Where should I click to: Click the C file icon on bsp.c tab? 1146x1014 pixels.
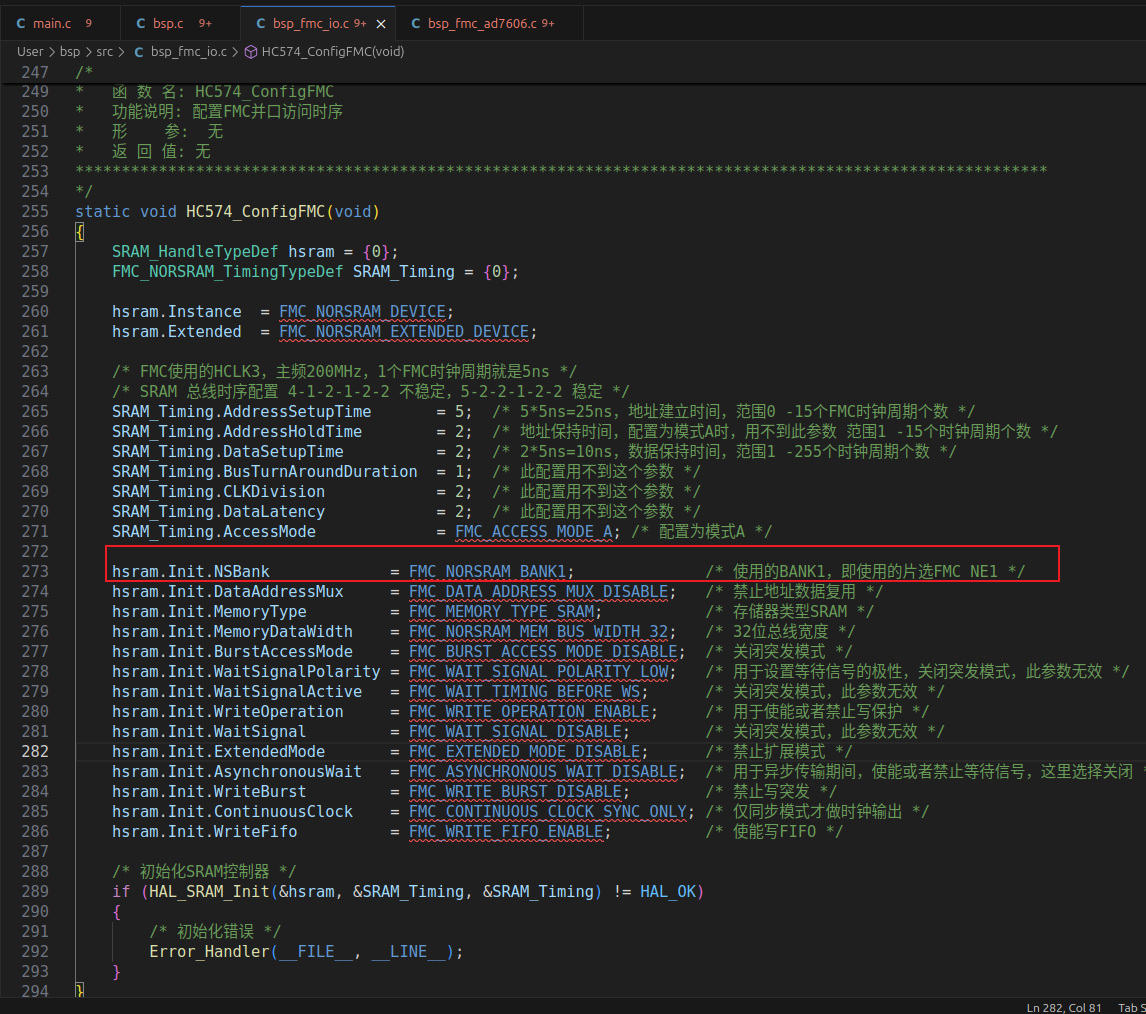[x=140, y=23]
